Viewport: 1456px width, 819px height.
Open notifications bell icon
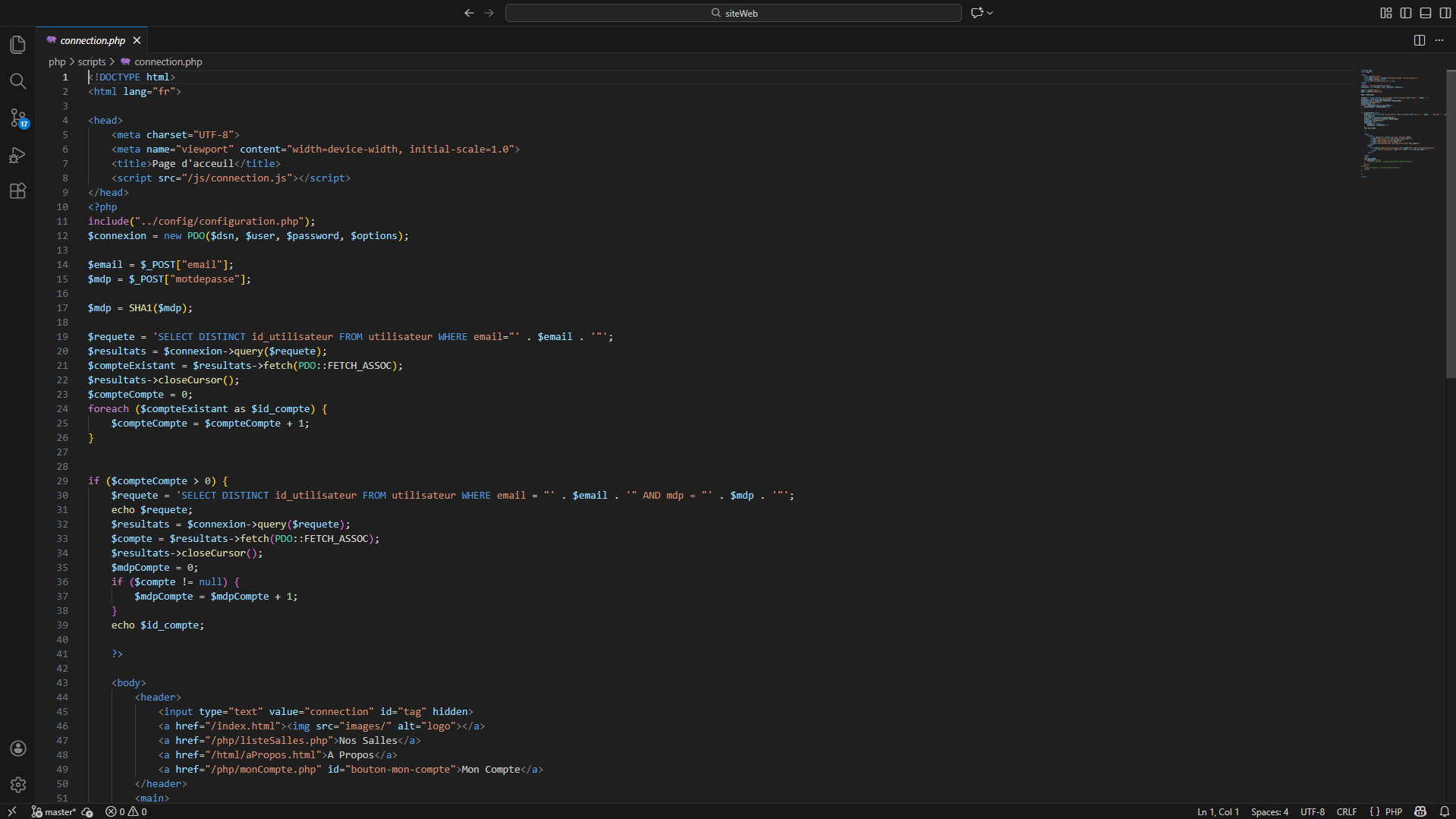tap(1445, 811)
